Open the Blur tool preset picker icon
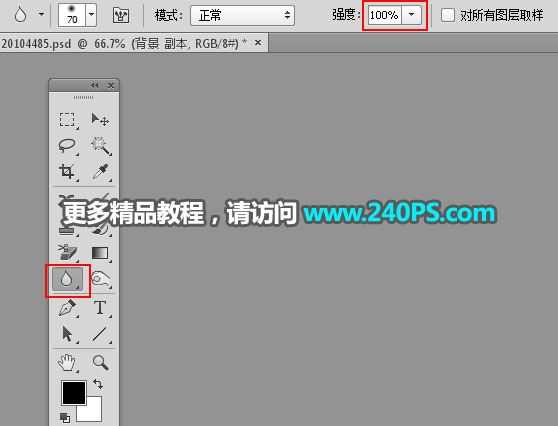 tap(20, 15)
